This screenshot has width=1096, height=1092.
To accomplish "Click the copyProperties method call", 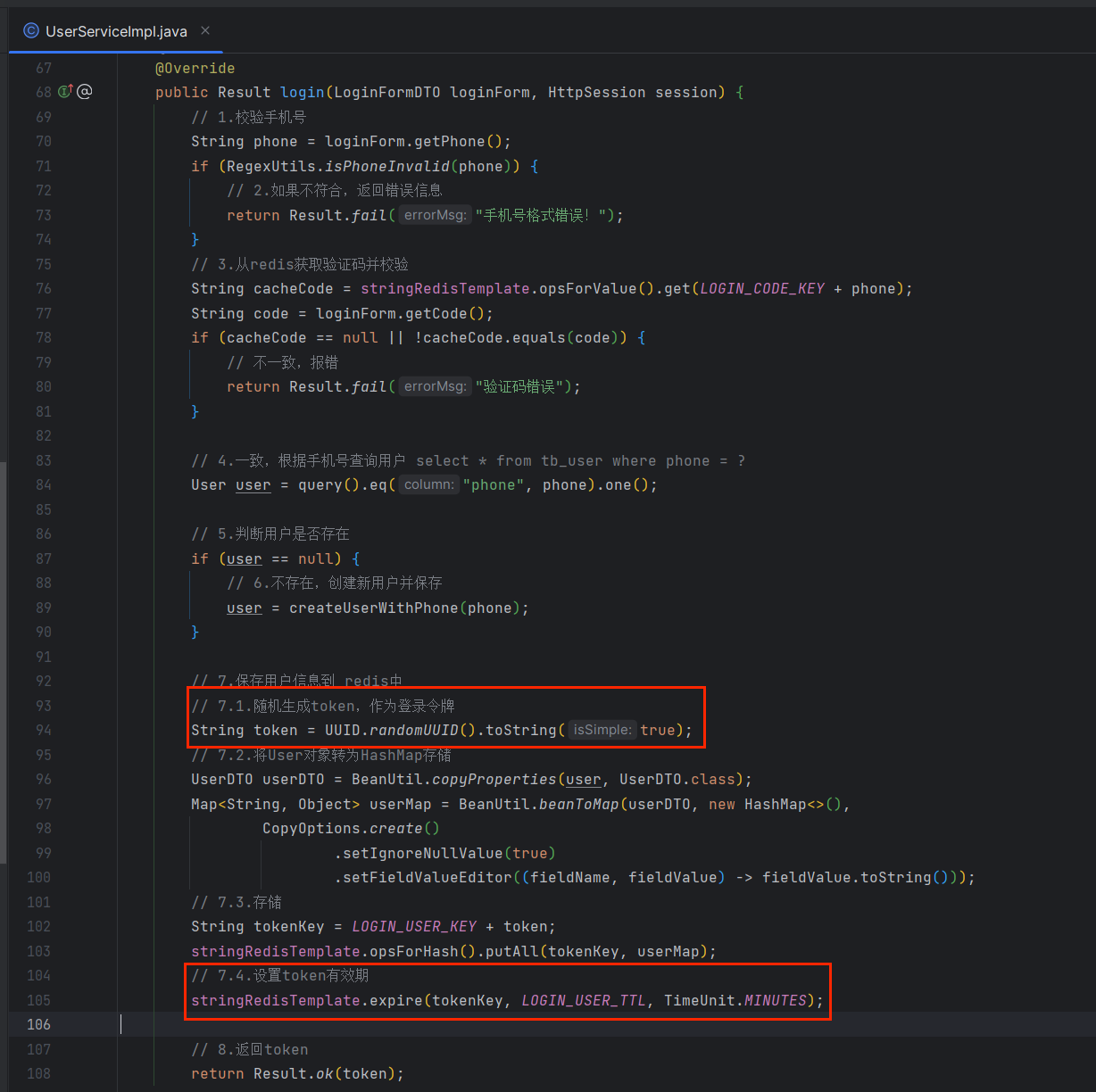I will pos(494,779).
